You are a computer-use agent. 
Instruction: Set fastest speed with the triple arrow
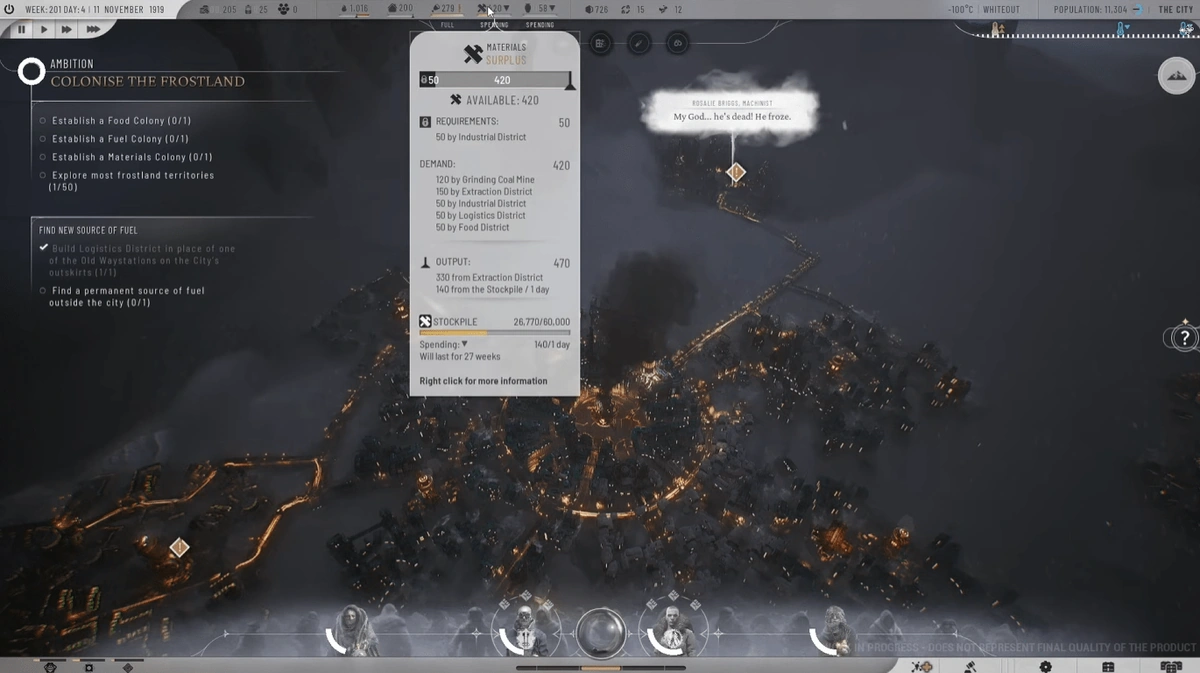click(x=93, y=30)
